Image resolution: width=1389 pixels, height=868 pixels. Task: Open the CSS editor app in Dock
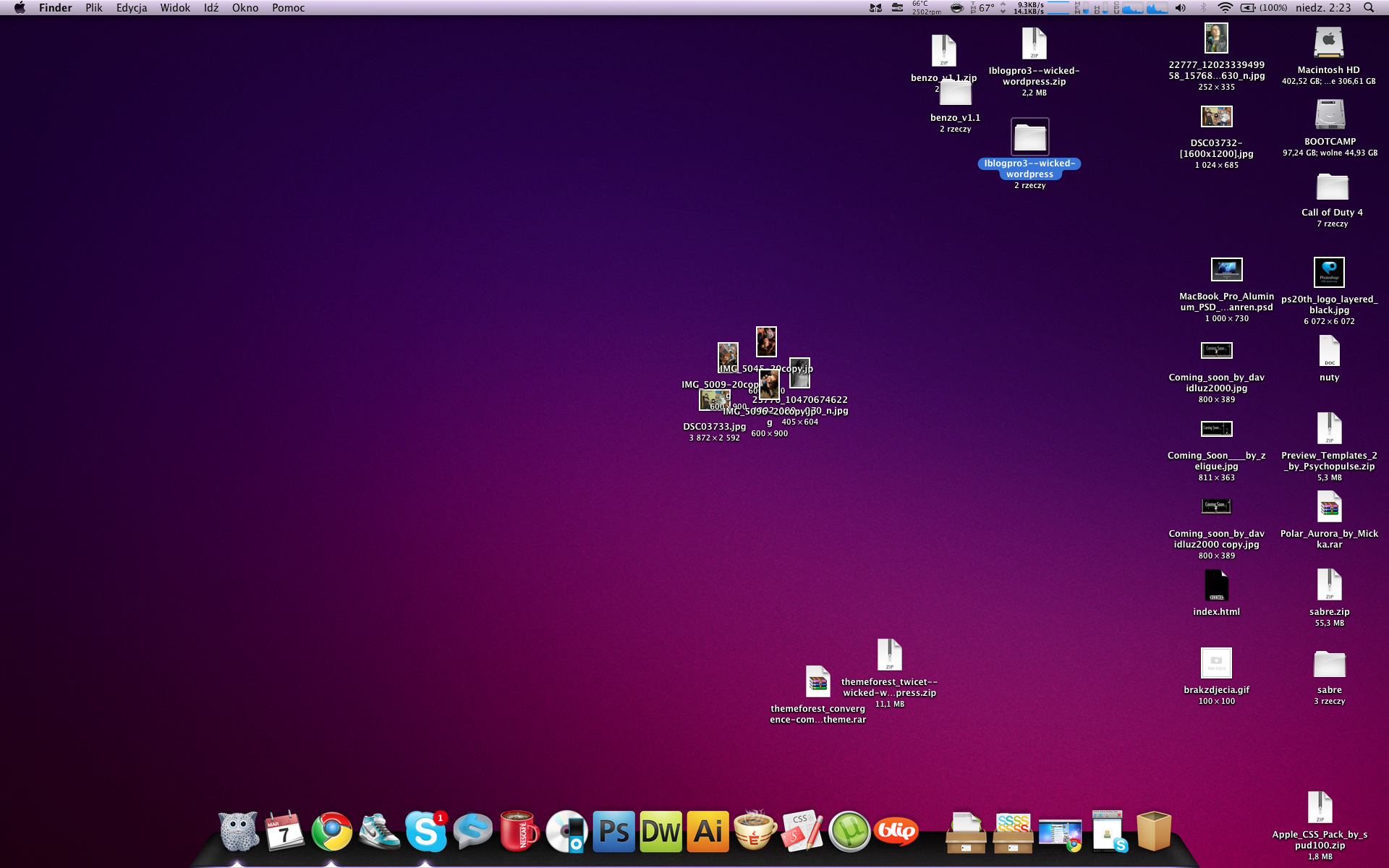802,832
